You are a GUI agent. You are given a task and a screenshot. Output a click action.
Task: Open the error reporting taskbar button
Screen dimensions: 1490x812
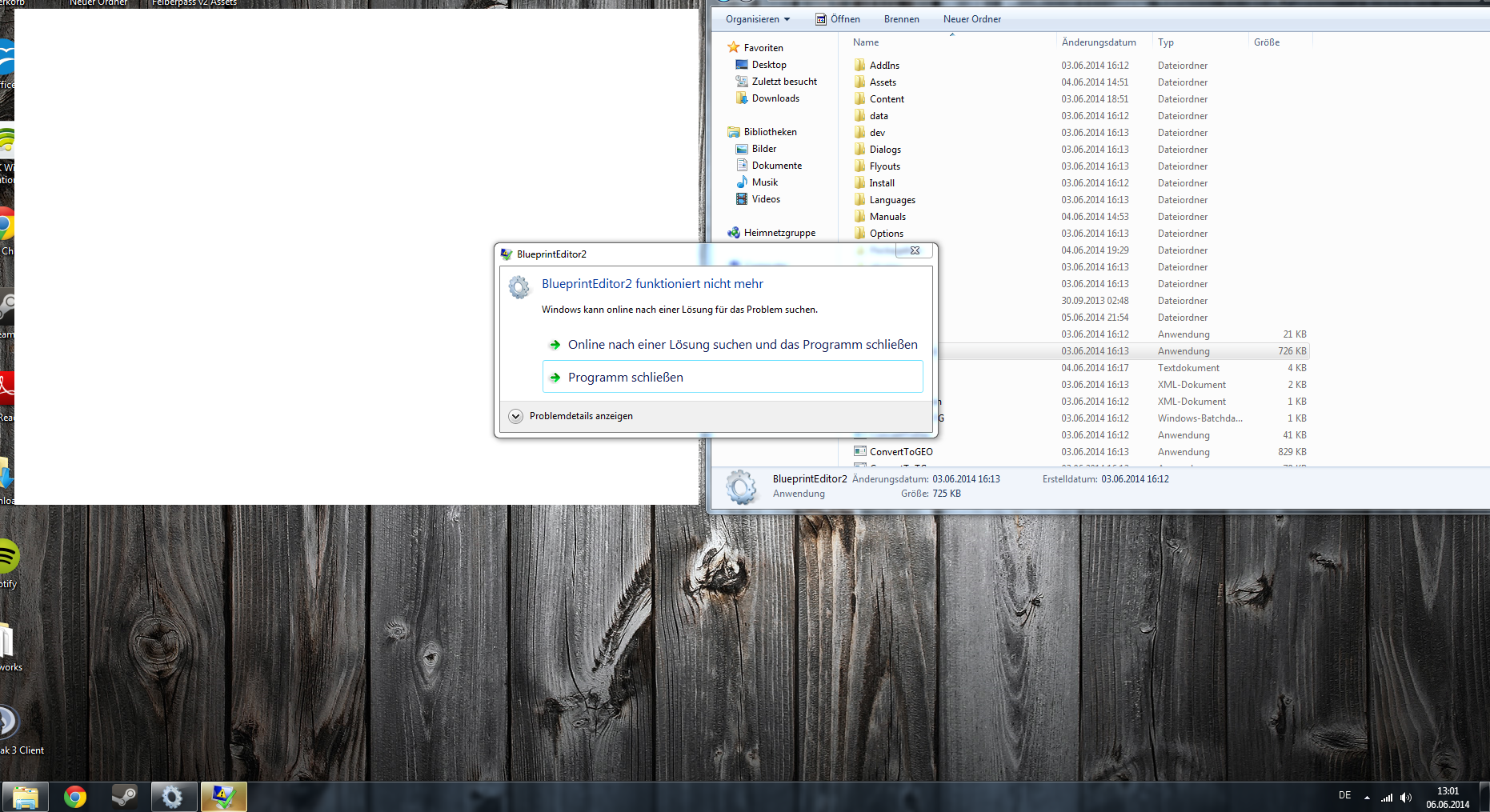(223, 797)
